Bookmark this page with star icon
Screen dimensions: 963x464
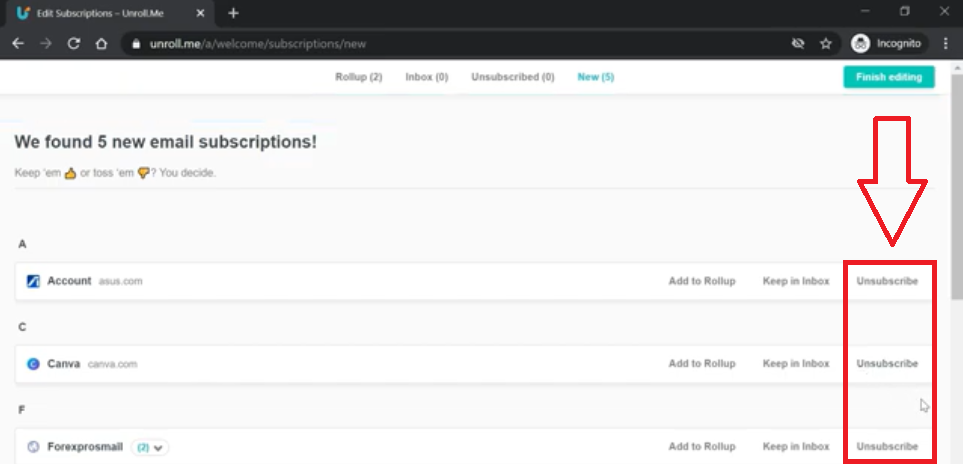[826, 44]
